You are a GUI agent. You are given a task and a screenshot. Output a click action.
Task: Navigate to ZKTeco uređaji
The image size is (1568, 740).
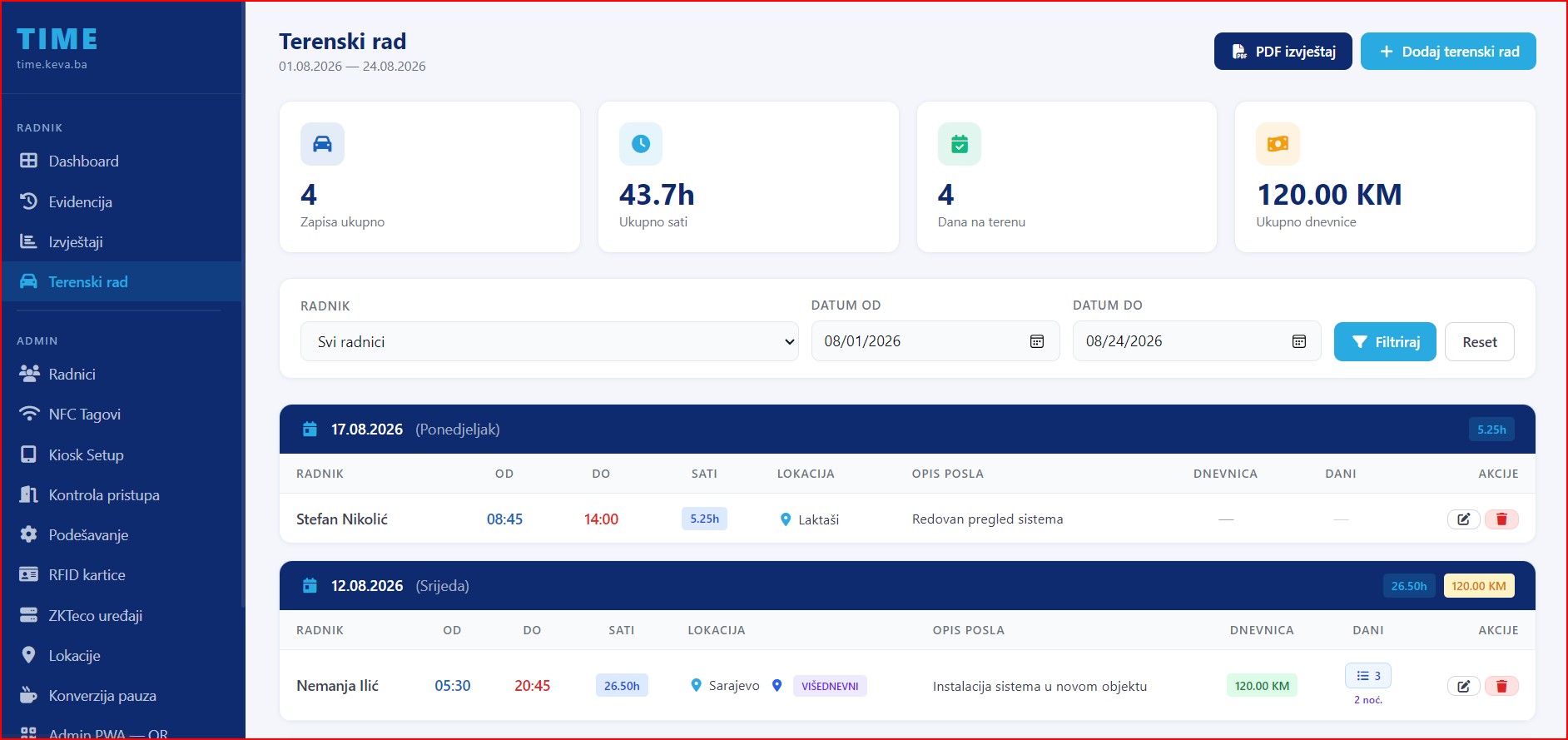click(122, 615)
